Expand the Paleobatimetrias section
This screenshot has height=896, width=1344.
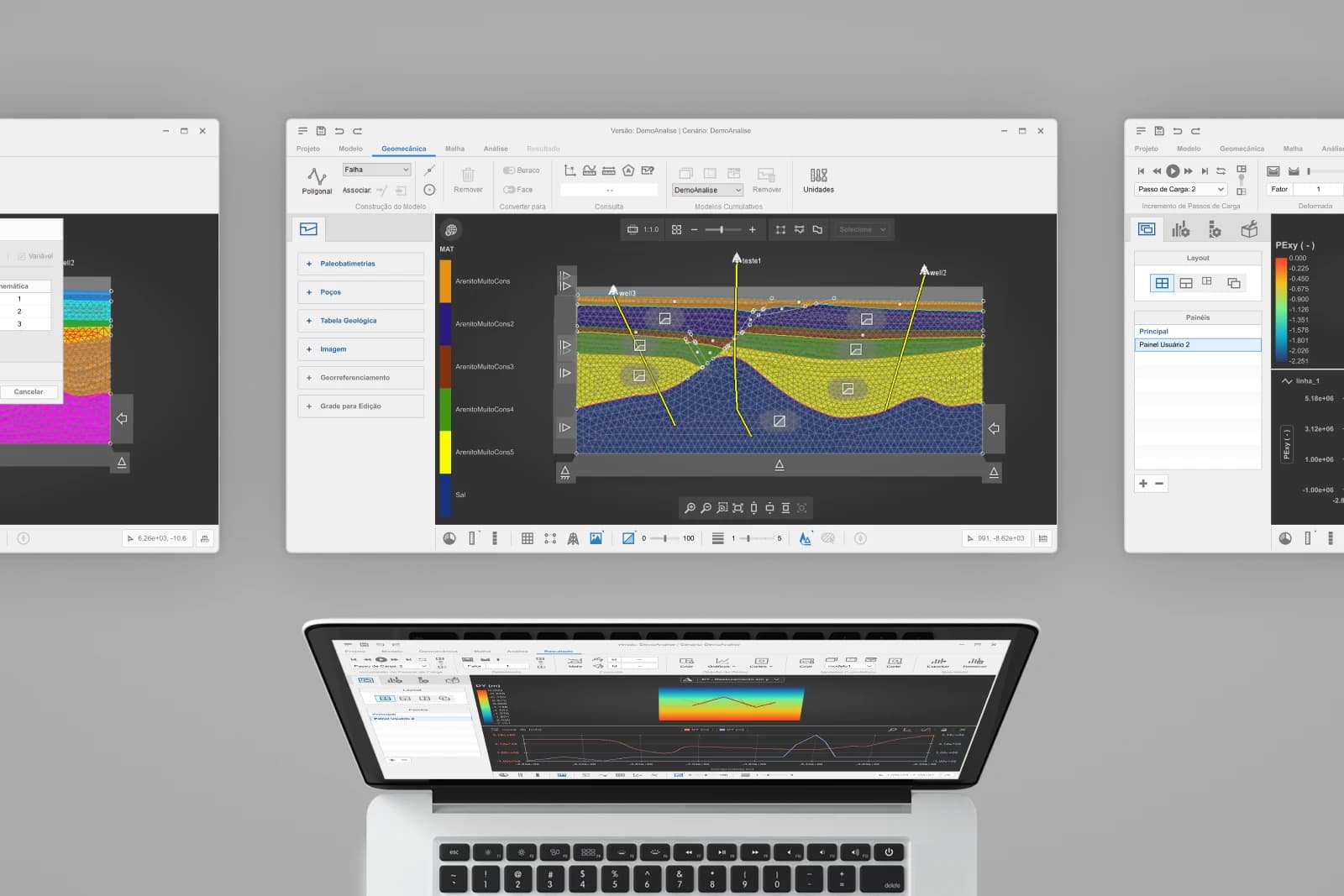360,264
